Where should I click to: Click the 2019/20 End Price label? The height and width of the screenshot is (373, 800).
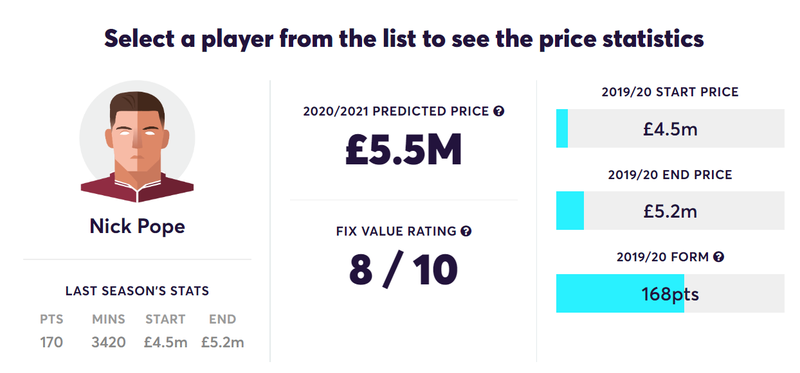tap(670, 175)
